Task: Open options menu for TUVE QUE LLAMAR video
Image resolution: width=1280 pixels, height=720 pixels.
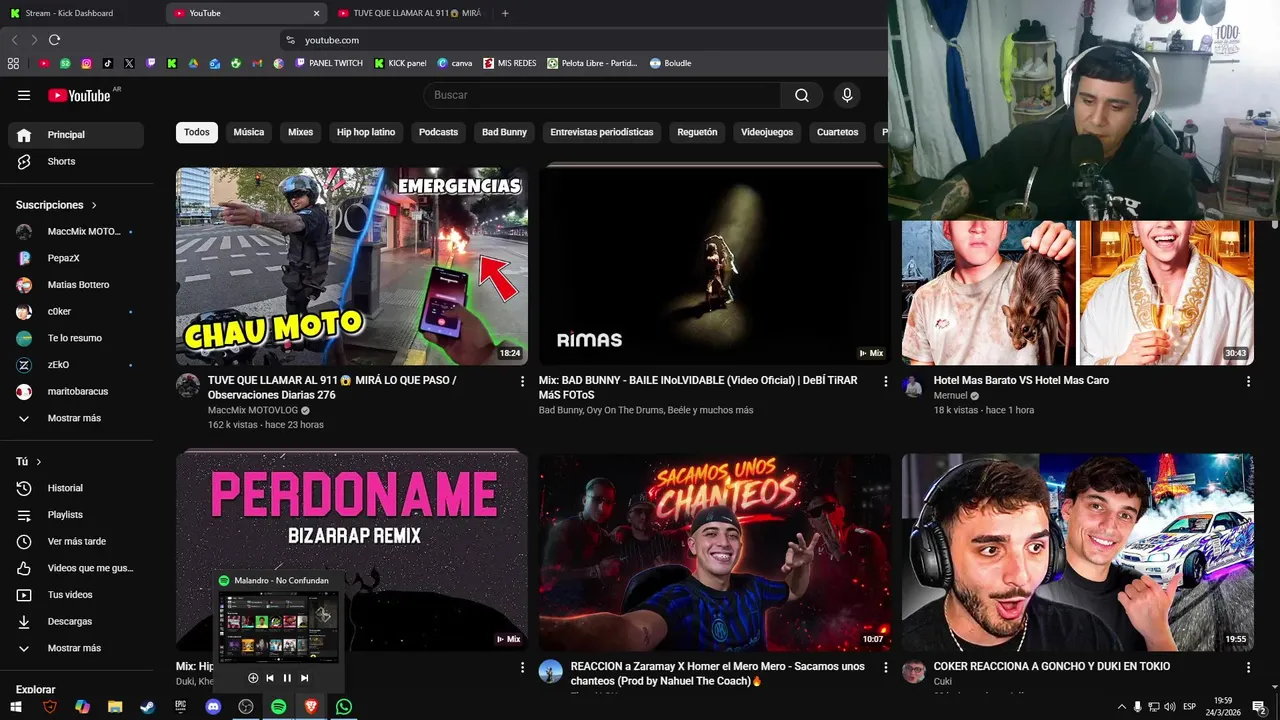Action: pos(522,381)
